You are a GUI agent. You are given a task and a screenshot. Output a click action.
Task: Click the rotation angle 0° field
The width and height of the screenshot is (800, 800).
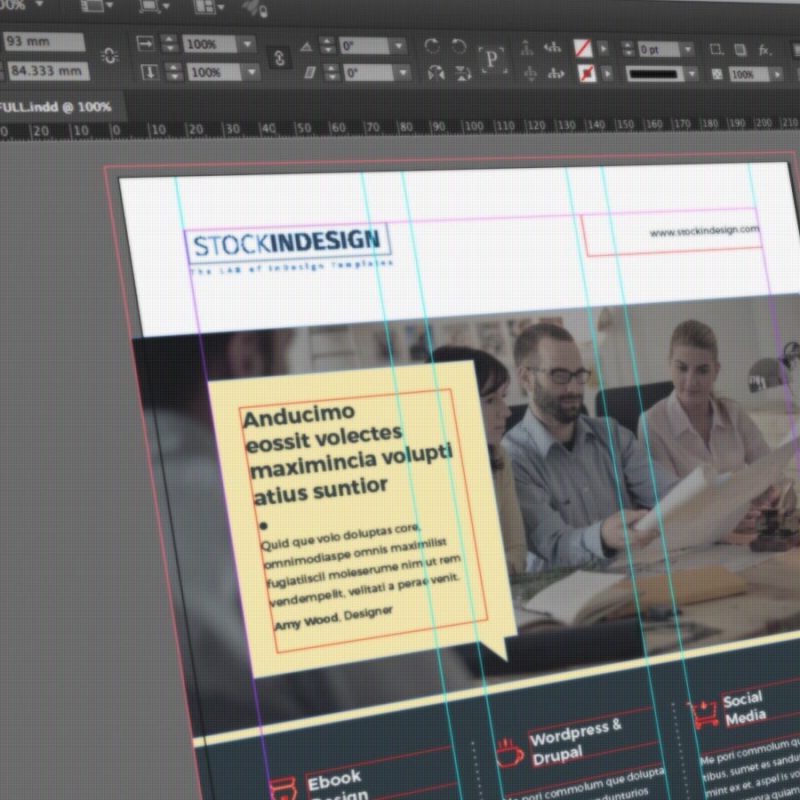(x=364, y=46)
